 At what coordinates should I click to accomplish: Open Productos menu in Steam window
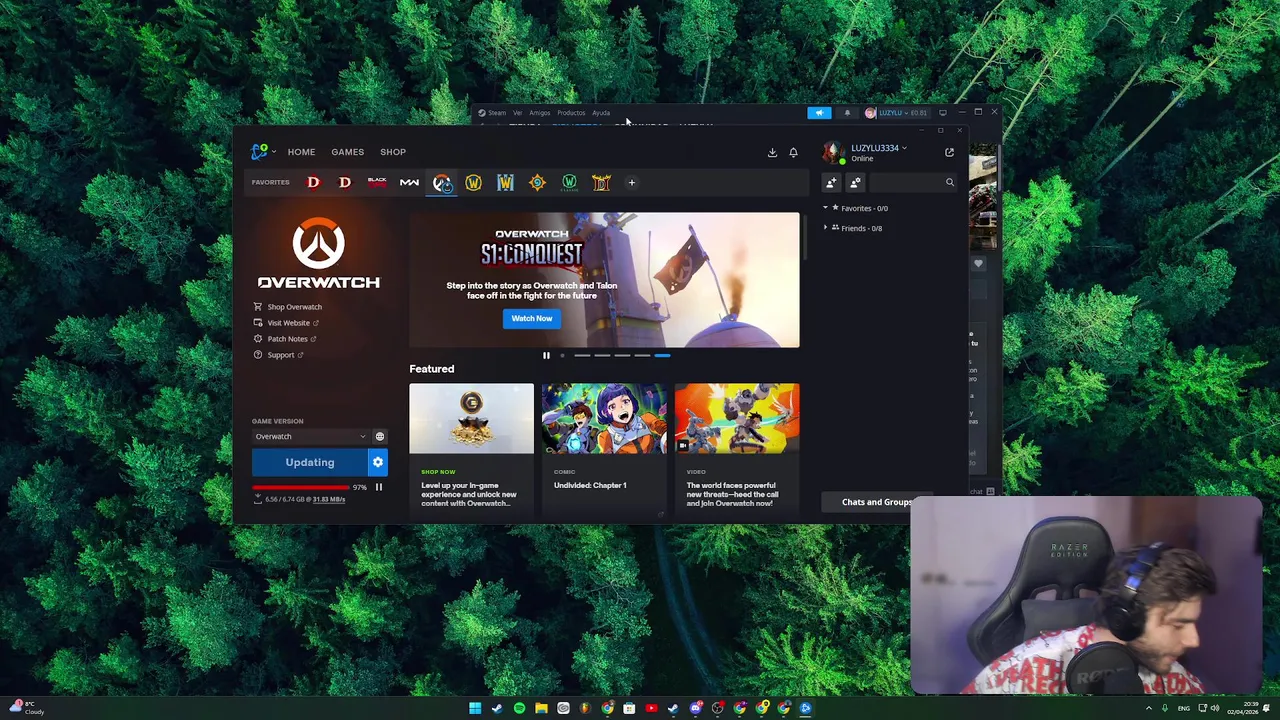[x=571, y=113]
